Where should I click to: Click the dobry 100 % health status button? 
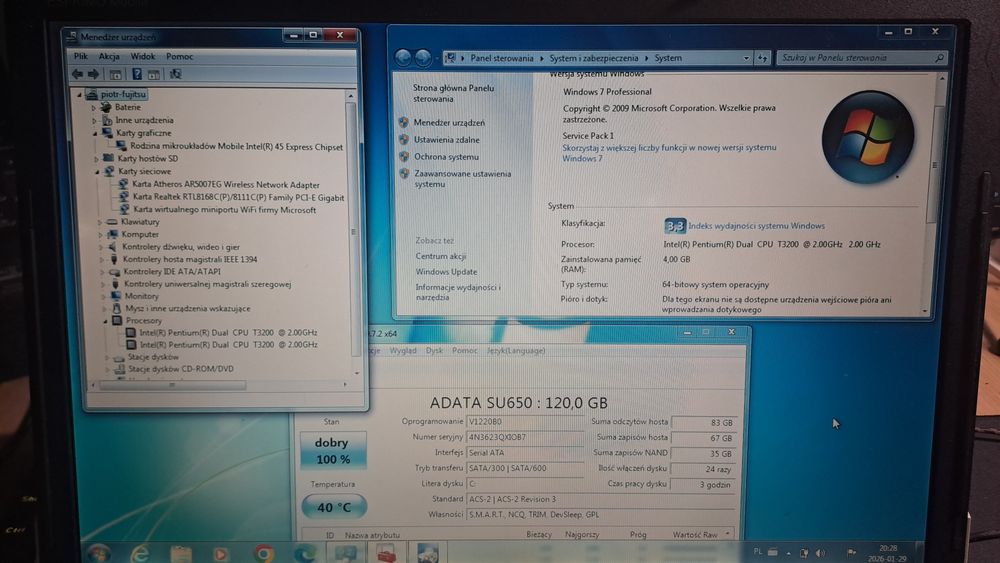(333, 451)
